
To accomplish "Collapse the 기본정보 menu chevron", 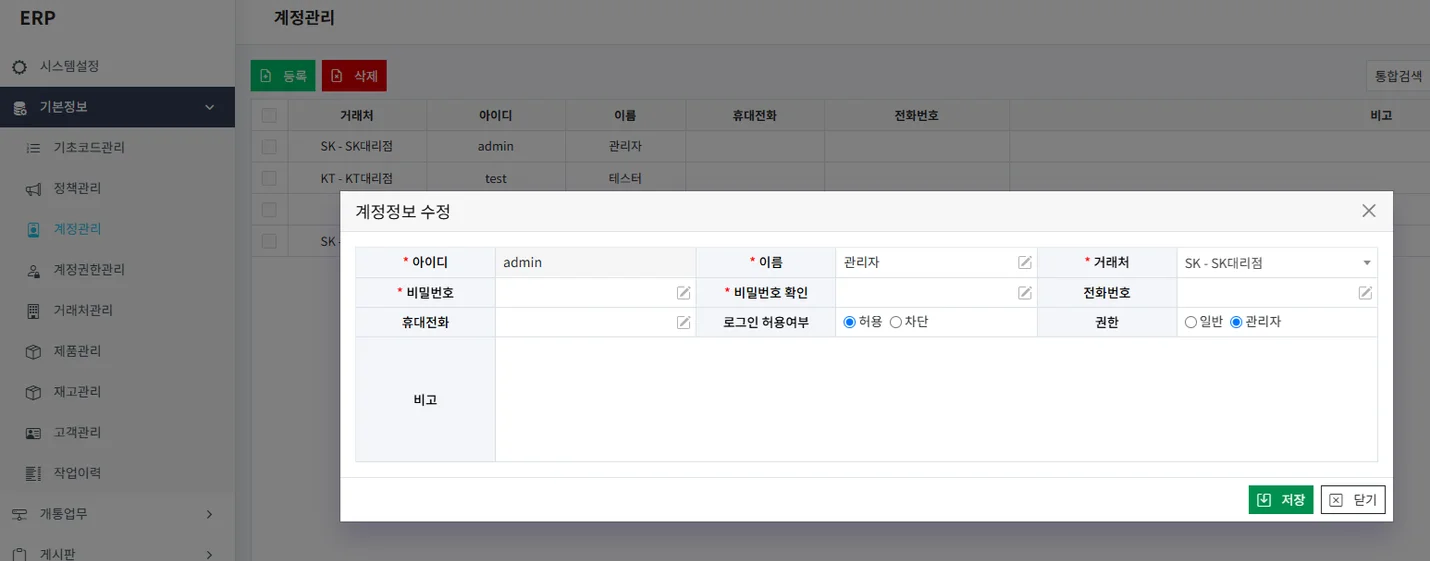I will coord(209,108).
